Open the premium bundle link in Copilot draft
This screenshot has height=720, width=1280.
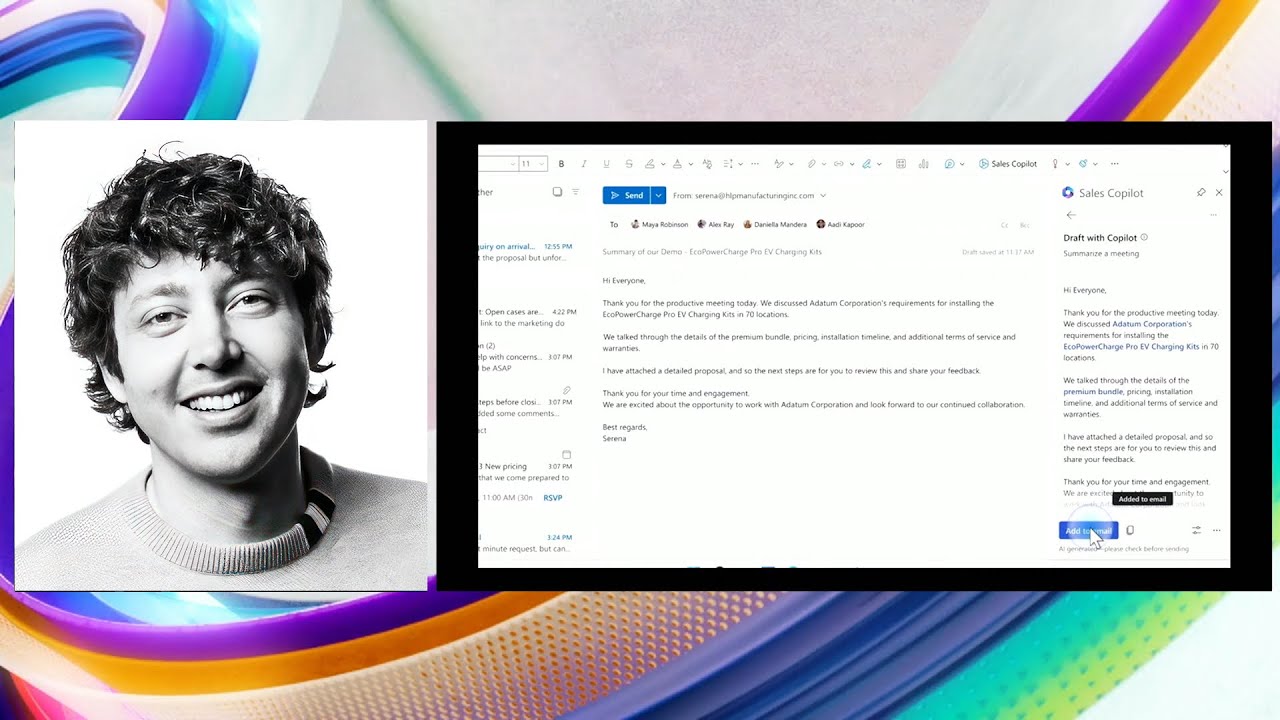1093,392
